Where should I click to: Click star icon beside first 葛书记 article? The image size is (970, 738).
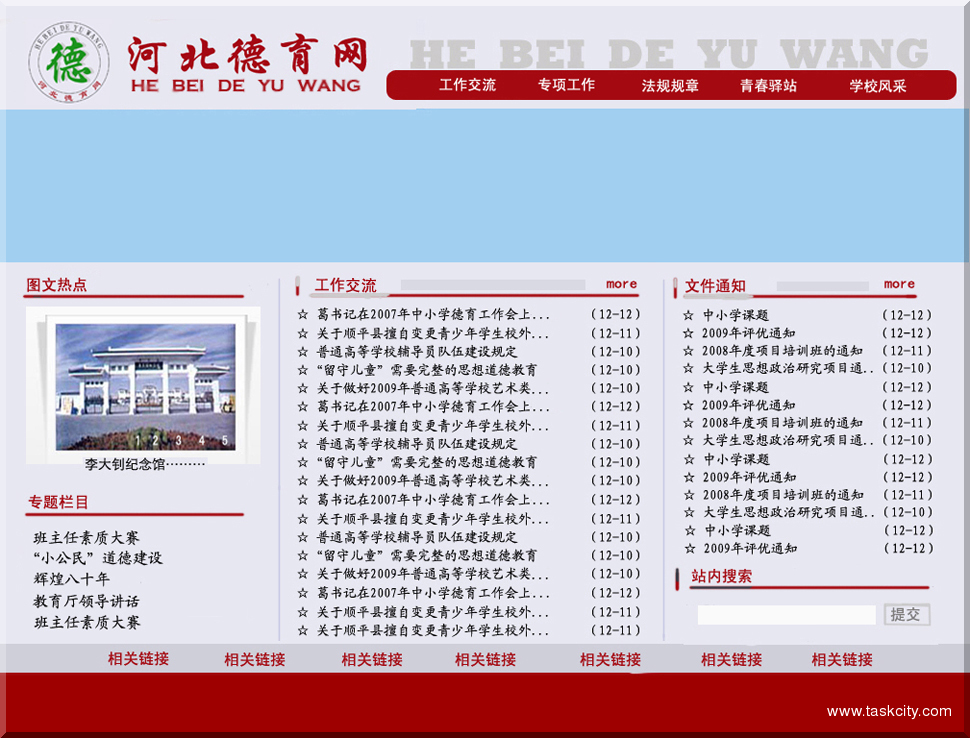click(304, 312)
